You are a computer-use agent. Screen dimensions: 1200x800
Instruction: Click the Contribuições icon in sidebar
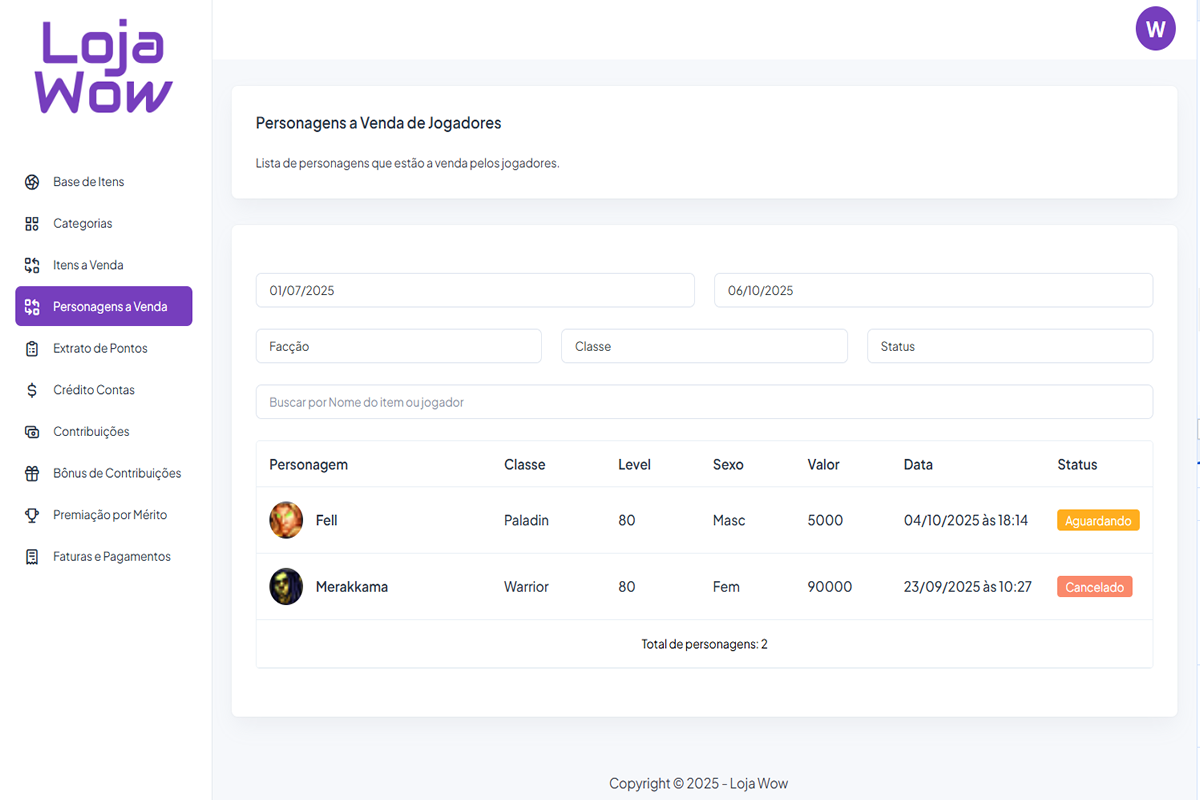(x=32, y=432)
